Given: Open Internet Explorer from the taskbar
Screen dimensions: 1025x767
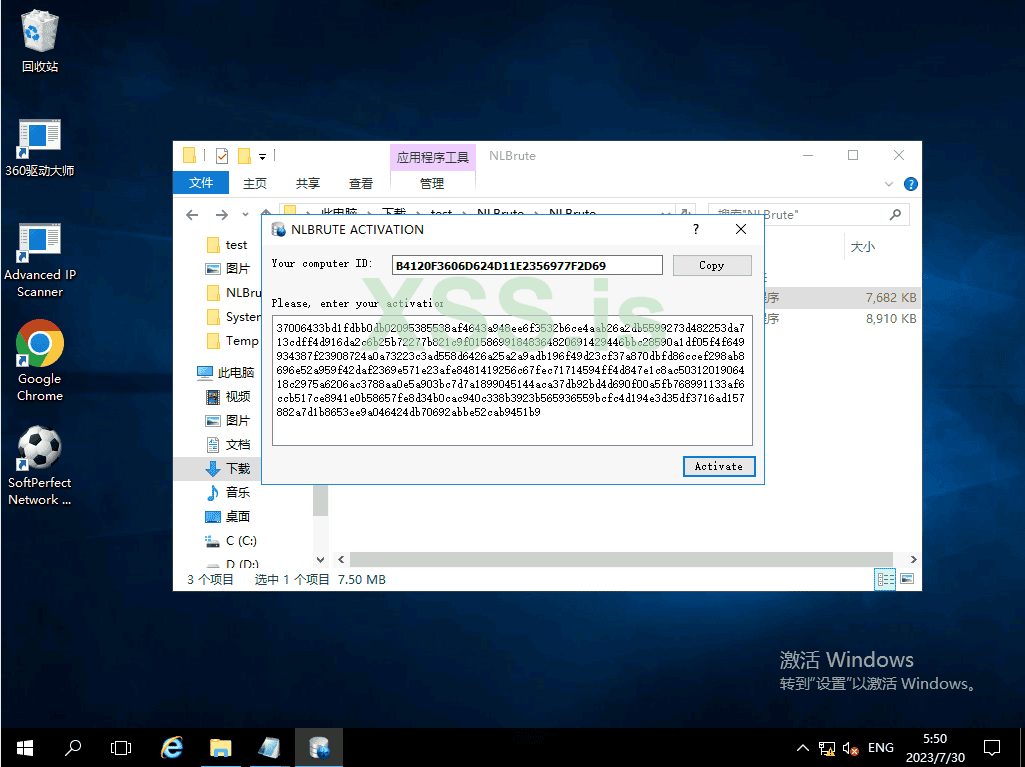Looking at the screenshot, I should (172, 747).
